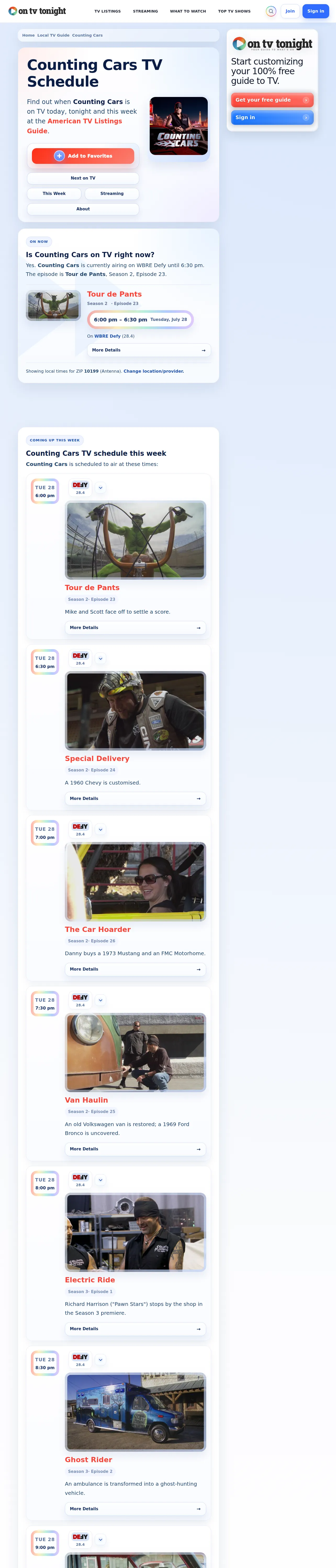Open The Car Hoarder episode title

click(x=98, y=930)
